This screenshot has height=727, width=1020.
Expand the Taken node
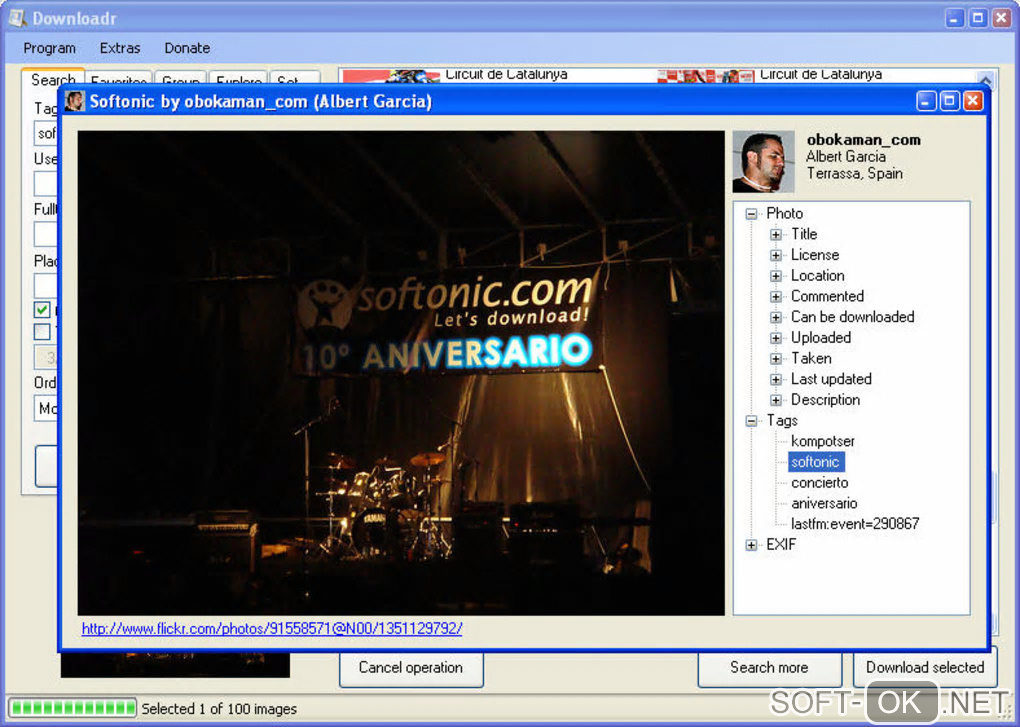(x=775, y=358)
